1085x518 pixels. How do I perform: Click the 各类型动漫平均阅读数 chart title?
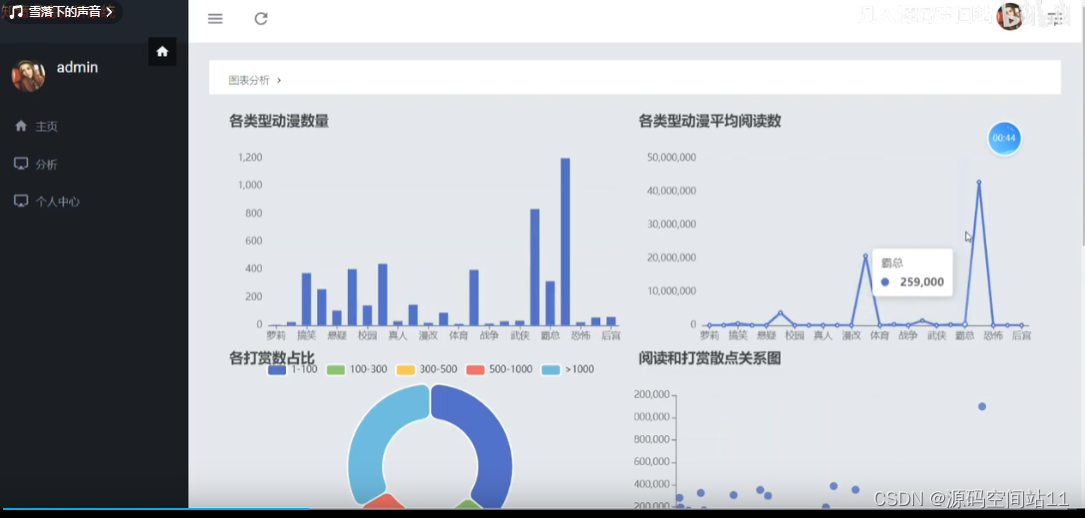click(710, 121)
